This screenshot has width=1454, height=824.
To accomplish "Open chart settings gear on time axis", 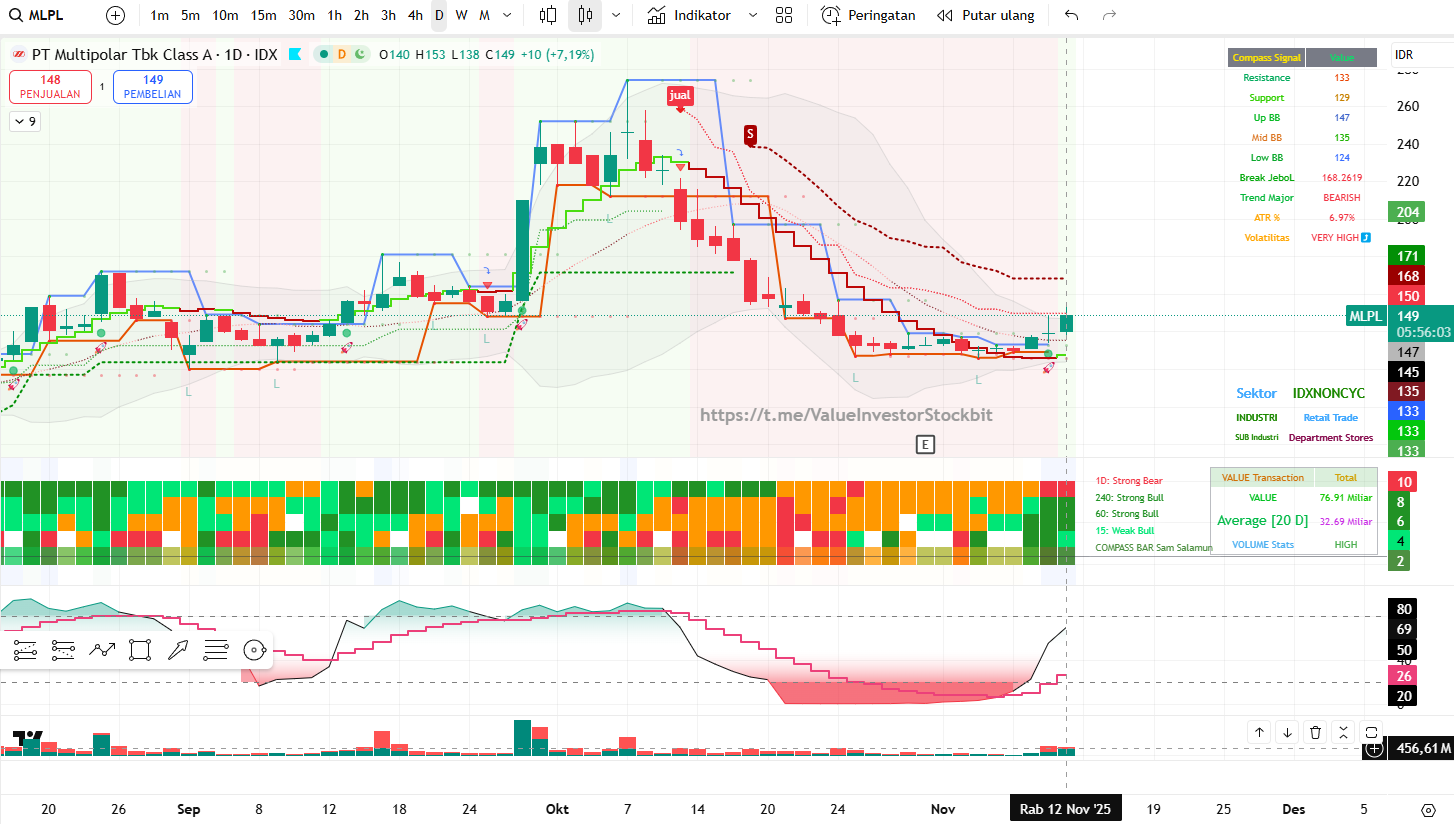I will coord(1427,809).
